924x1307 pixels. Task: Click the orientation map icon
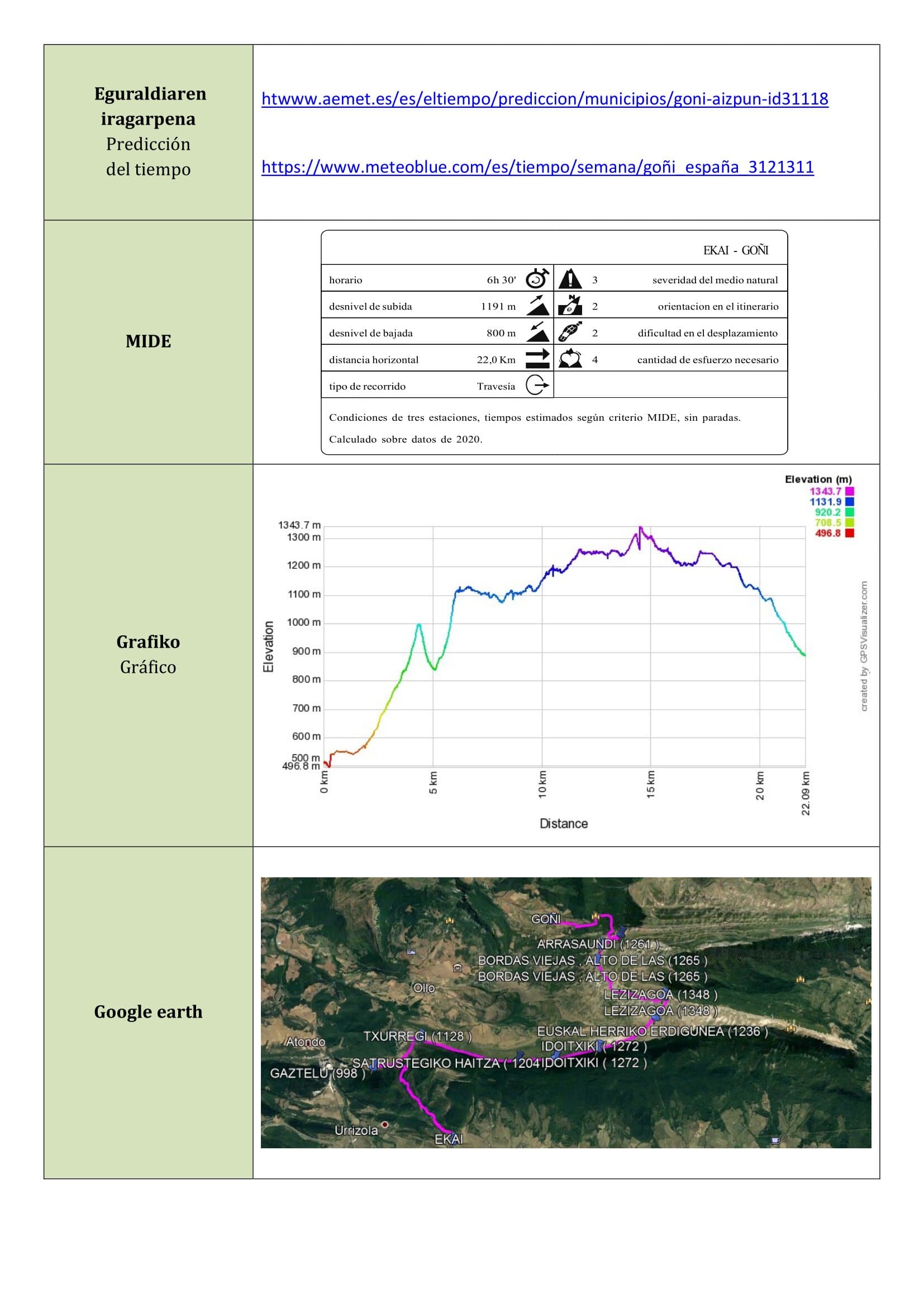(569, 306)
